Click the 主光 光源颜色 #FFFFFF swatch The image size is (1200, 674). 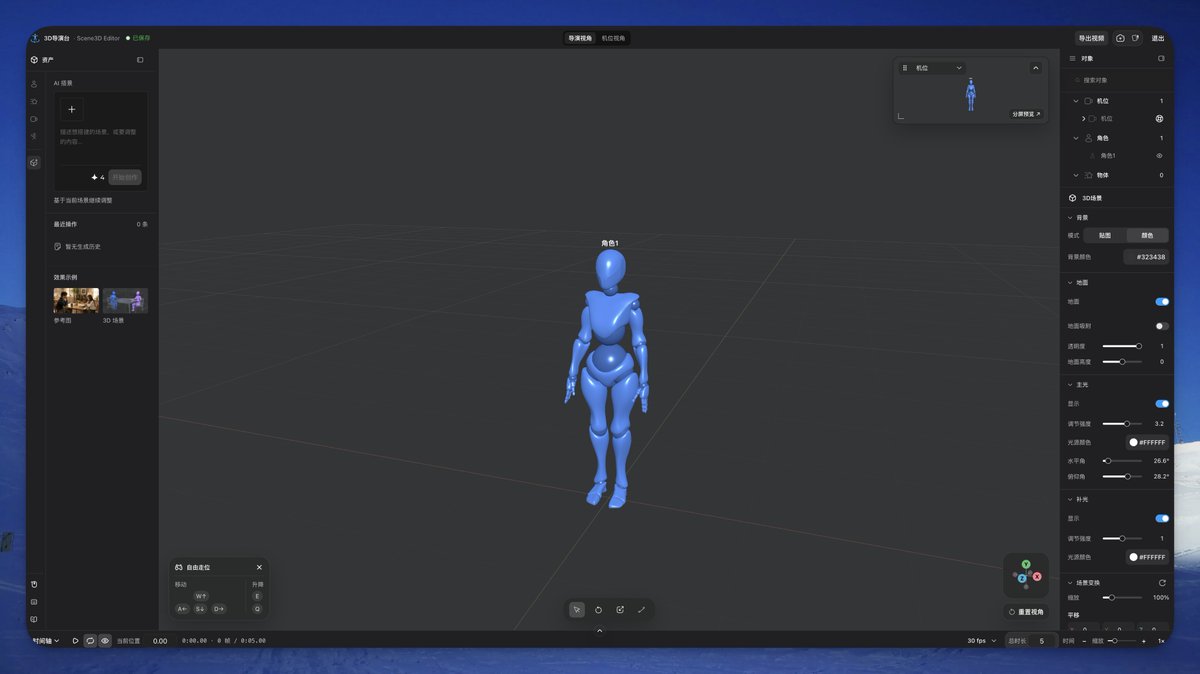pos(1147,442)
